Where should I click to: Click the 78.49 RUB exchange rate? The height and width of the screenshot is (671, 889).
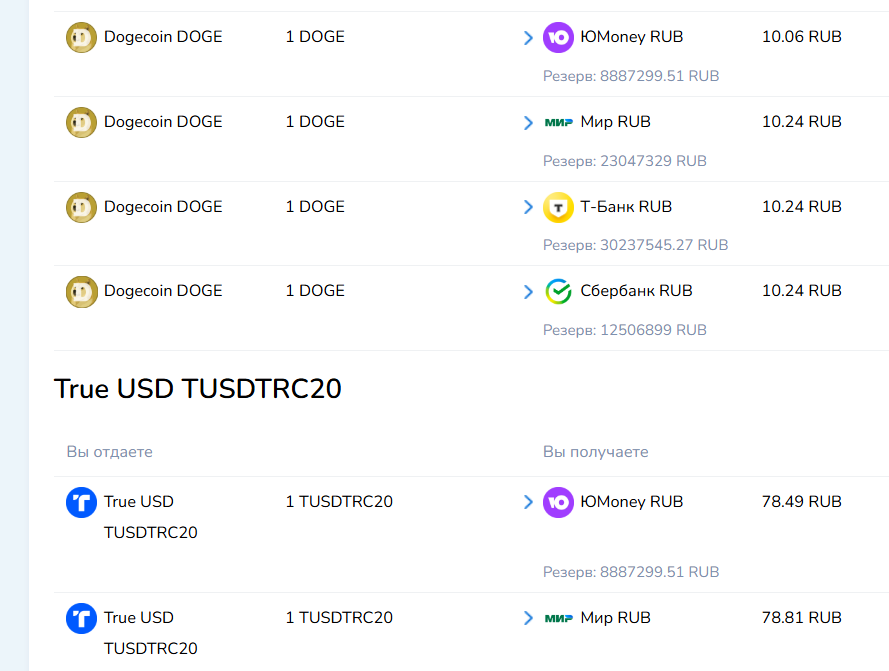[801, 502]
